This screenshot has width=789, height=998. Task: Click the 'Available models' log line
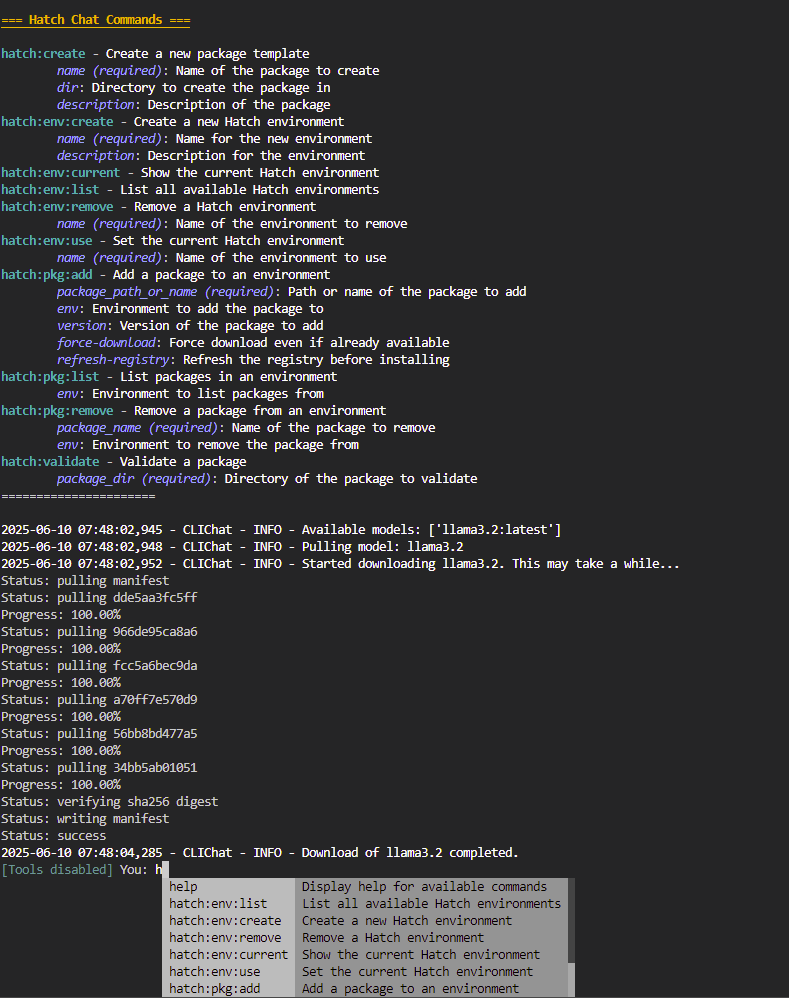coord(281,530)
